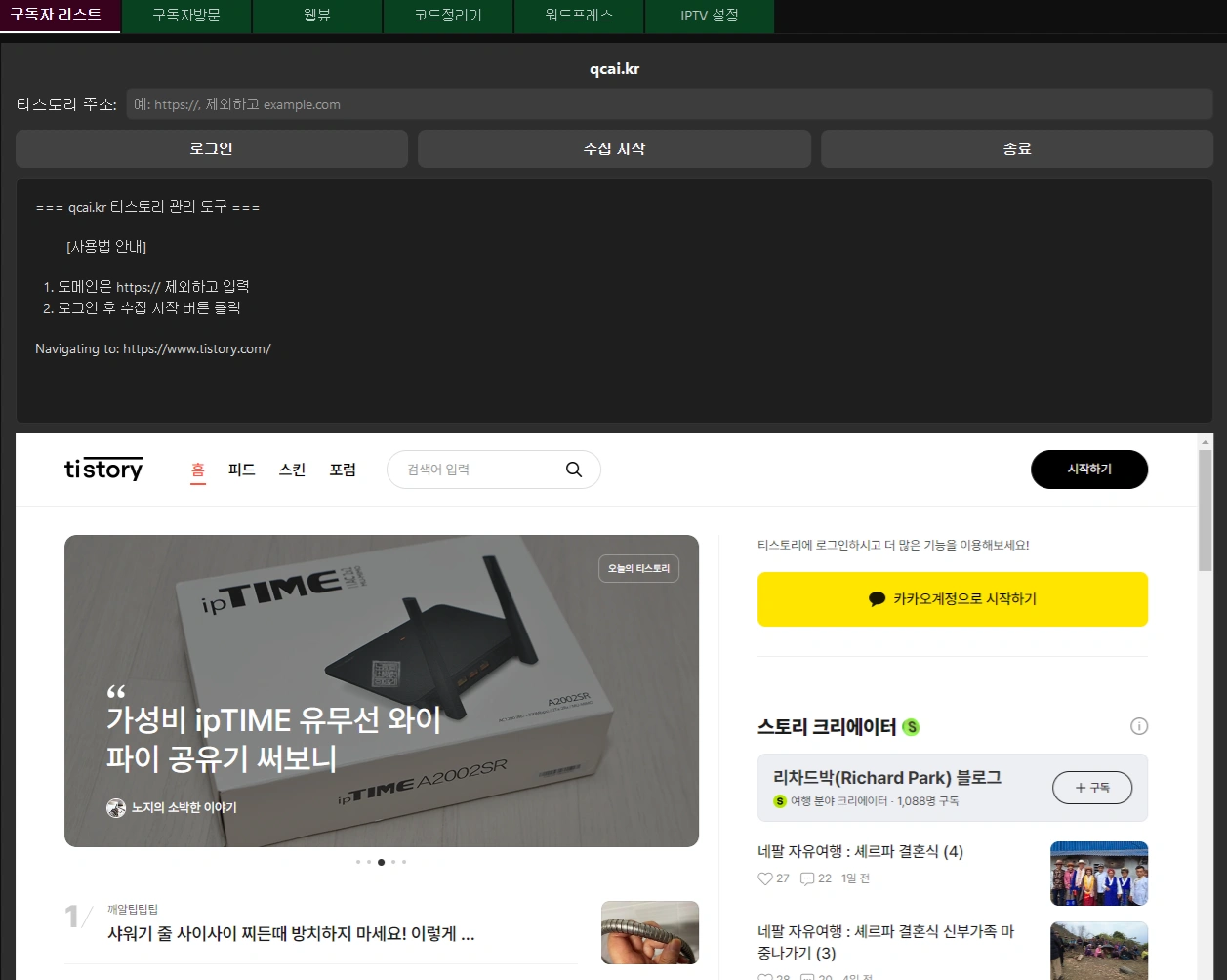Click the 로그인 button
1227x980 pixels.
coord(211,148)
